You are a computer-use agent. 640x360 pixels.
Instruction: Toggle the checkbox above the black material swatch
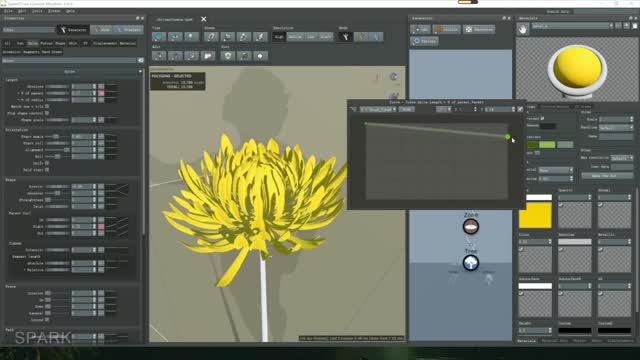542,118
